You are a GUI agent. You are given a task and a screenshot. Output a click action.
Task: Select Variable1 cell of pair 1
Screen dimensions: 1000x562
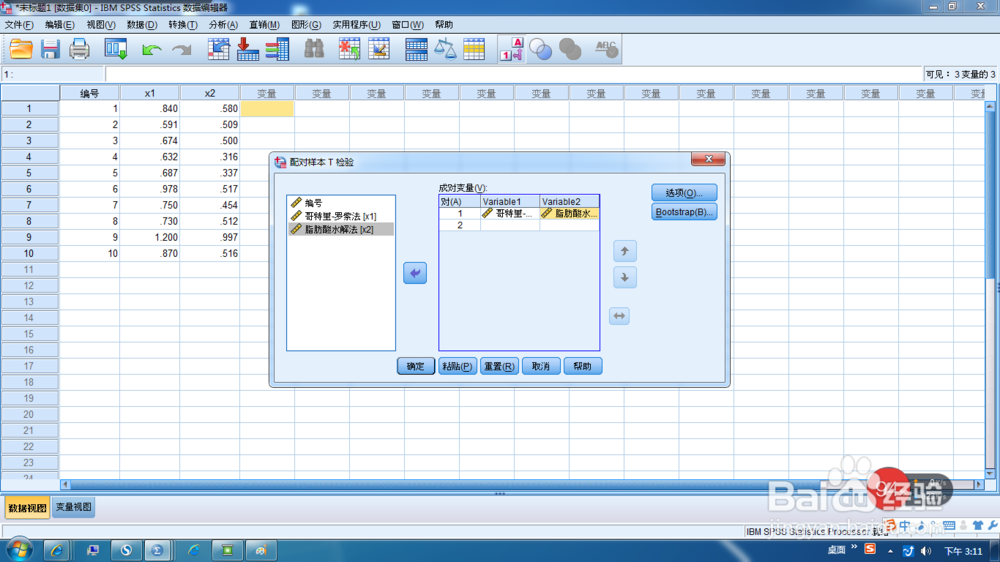point(510,214)
